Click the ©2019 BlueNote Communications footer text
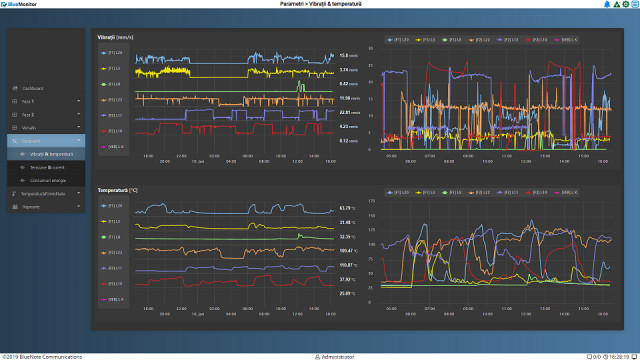This screenshot has width=640, height=360. [42, 357]
